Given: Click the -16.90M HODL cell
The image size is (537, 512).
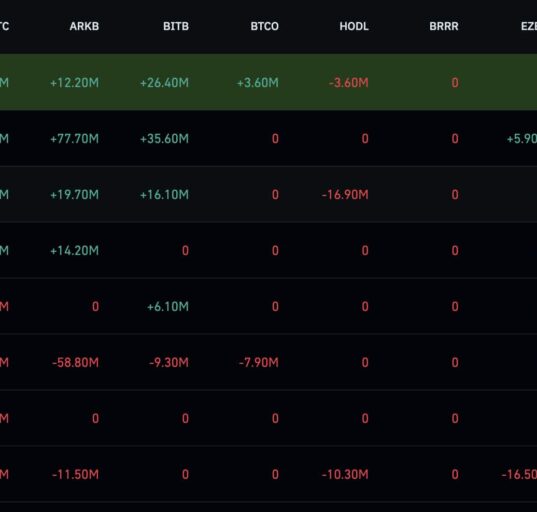Looking at the screenshot, I should pos(345,195).
